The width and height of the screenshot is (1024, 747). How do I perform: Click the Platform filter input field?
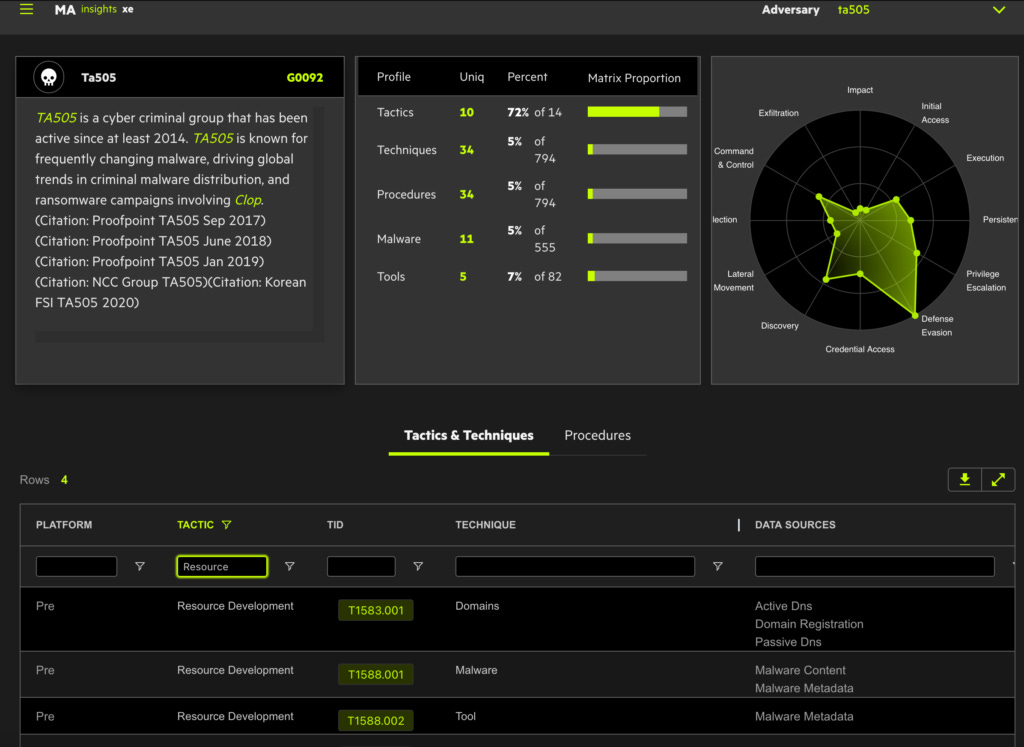tap(76, 566)
